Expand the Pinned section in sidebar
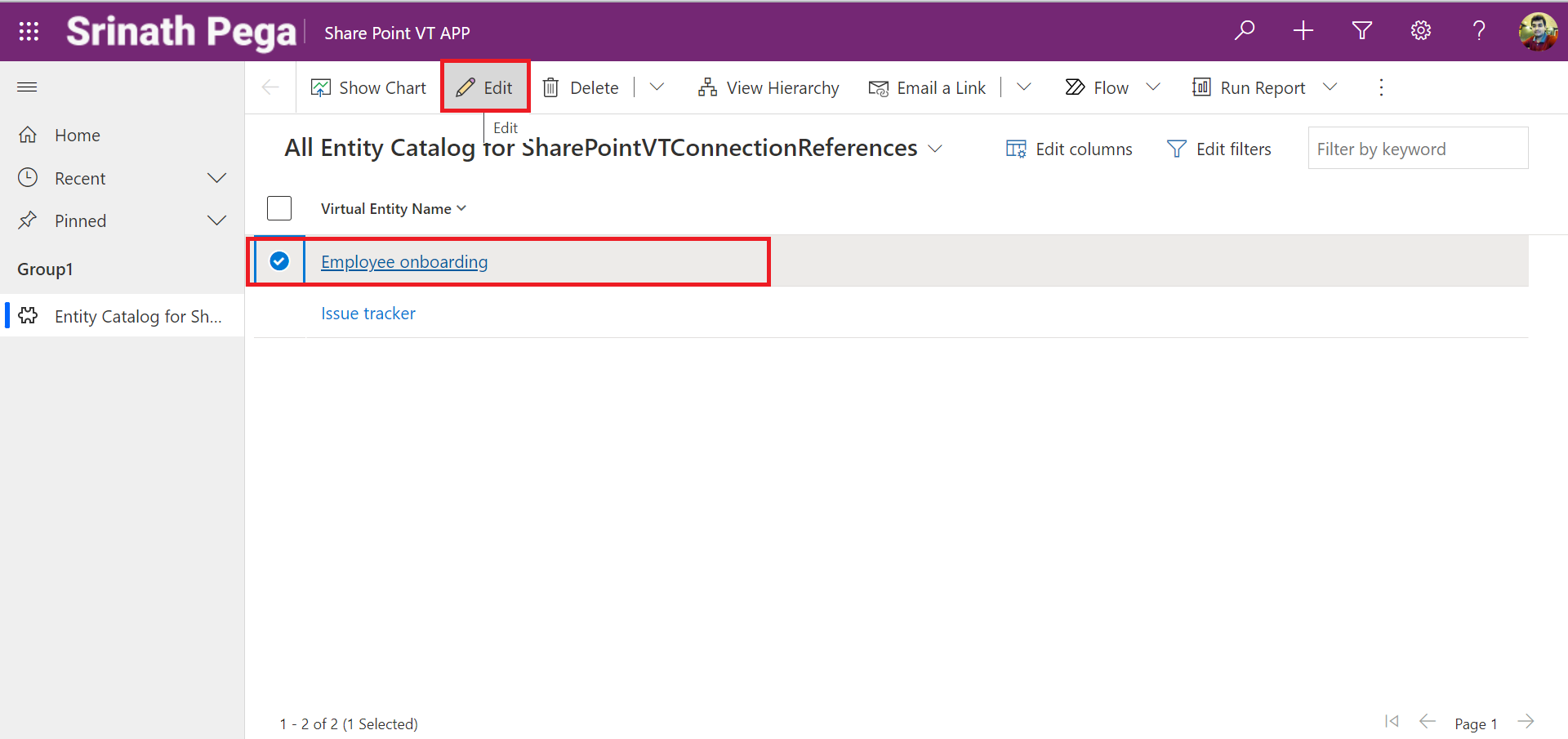Image resolution: width=1568 pixels, height=739 pixels. (x=216, y=220)
